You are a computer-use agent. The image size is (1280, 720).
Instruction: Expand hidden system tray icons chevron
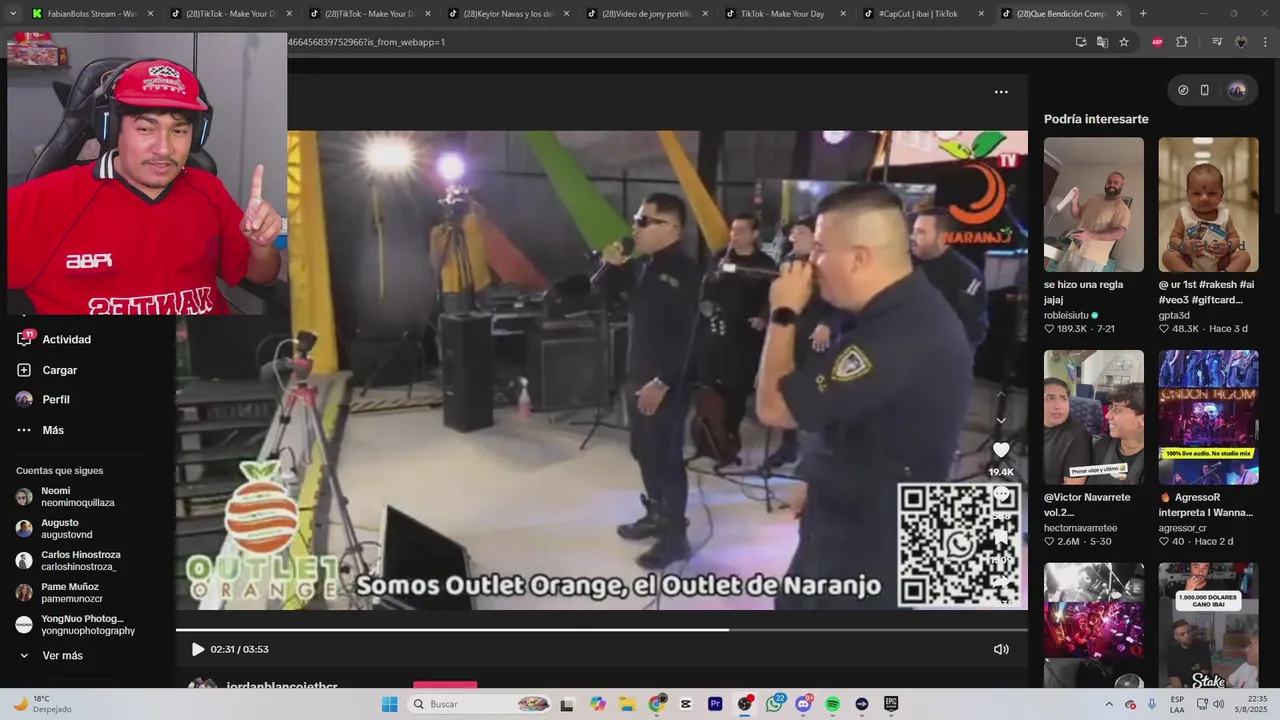(1109, 704)
